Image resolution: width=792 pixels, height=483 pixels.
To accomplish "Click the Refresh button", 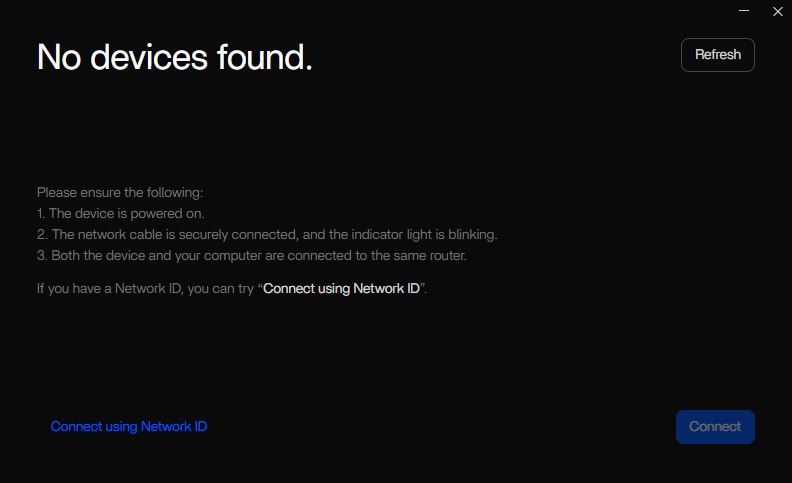I will tap(717, 55).
